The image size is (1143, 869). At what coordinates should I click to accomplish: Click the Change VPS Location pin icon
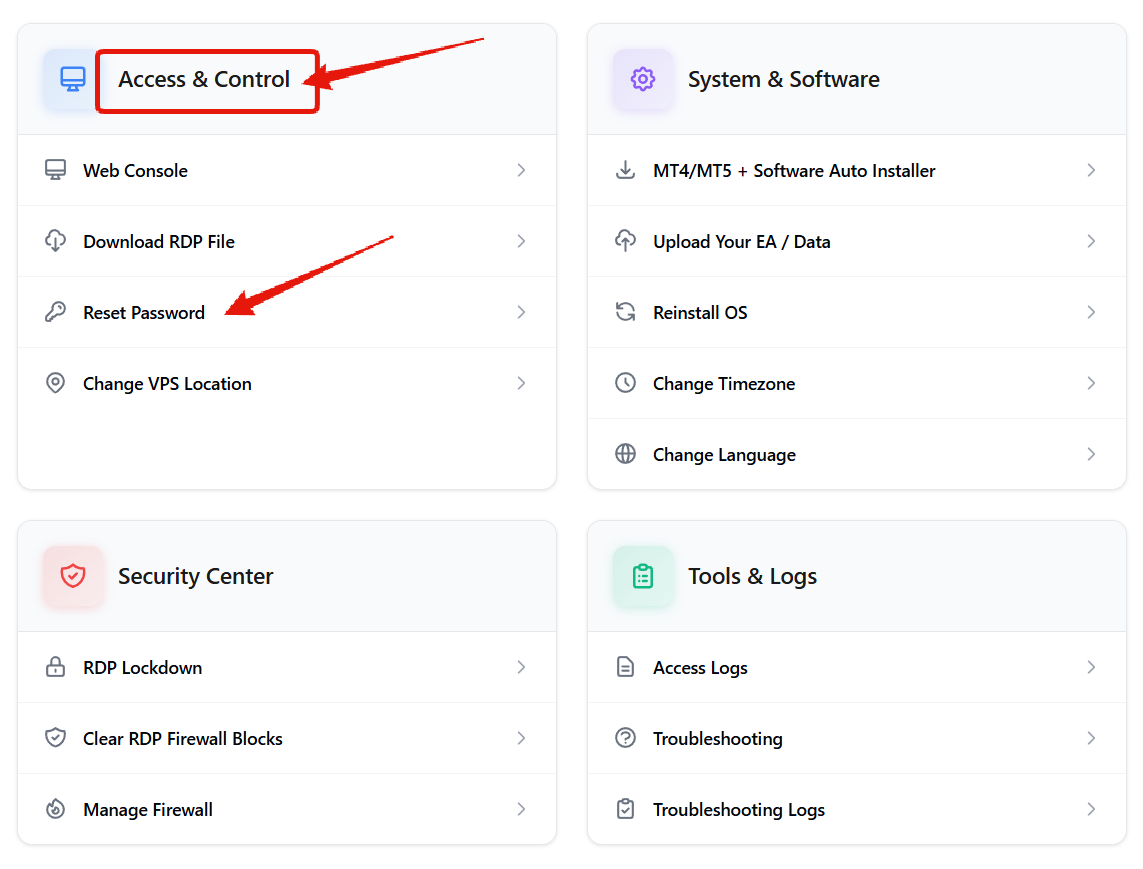(55, 383)
